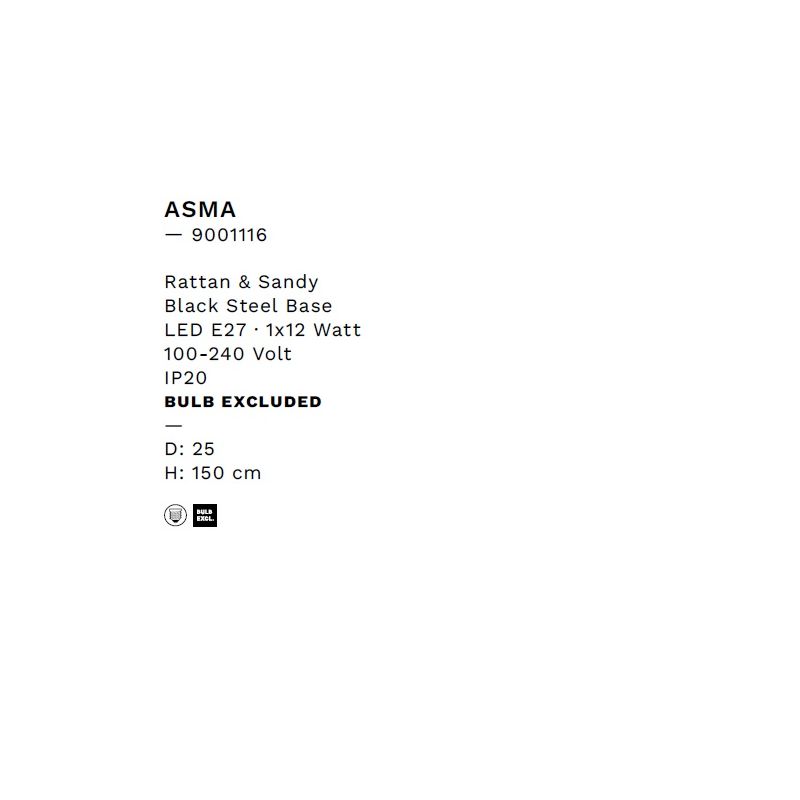Click the IP20 rating text
Image resolution: width=800 pixels, height=800 pixels.
(x=185, y=378)
